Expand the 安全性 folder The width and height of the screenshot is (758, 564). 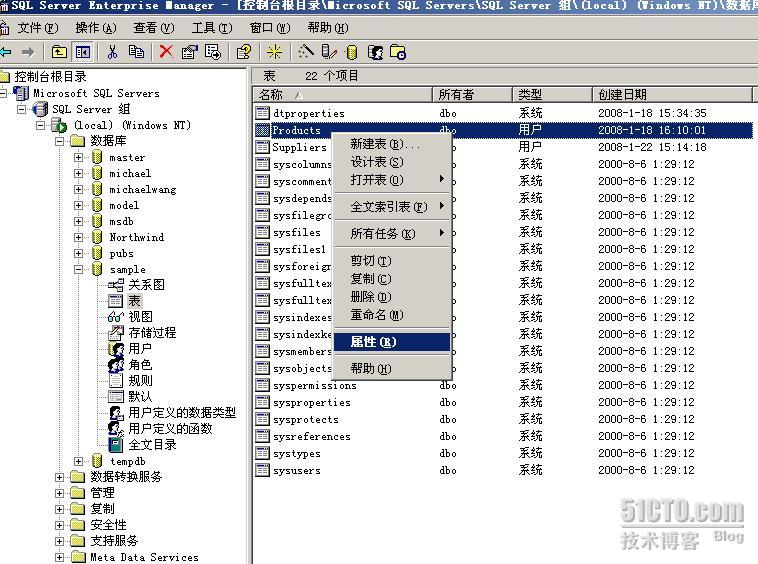pos(59,525)
